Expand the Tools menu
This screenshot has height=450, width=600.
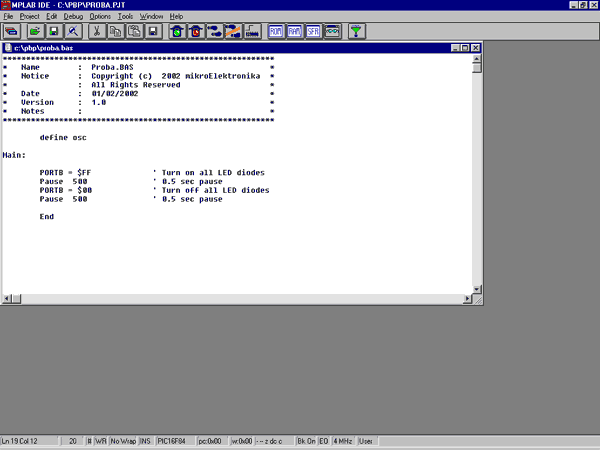pyautogui.click(x=125, y=17)
